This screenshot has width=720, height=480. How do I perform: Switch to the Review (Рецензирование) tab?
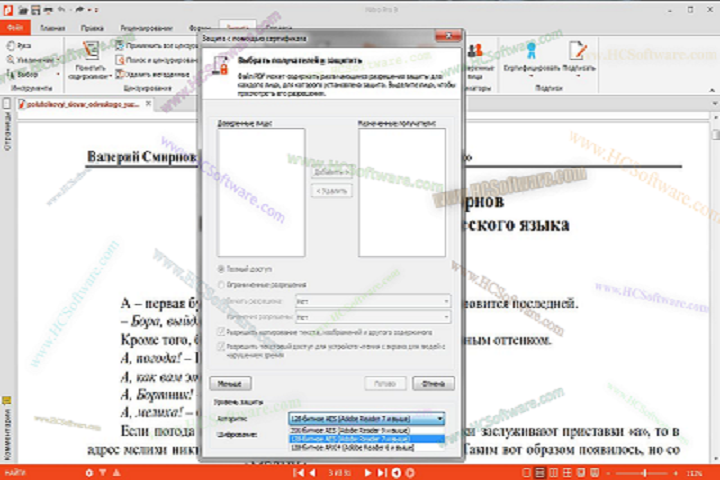(146, 28)
